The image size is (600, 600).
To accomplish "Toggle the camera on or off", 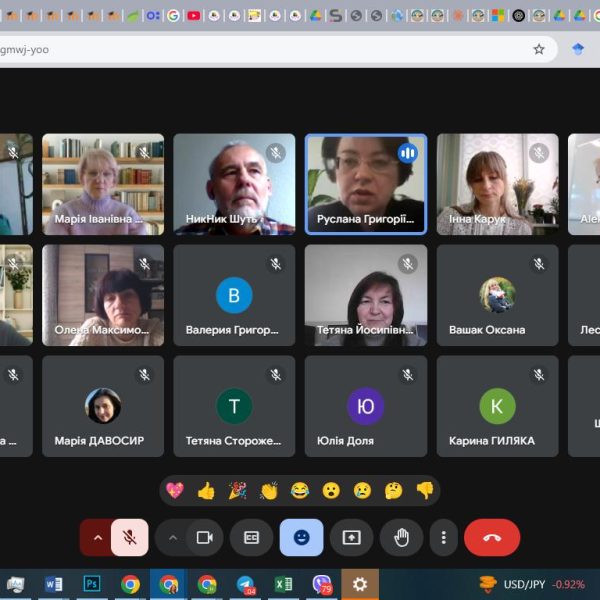I will click(x=205, y=537).
